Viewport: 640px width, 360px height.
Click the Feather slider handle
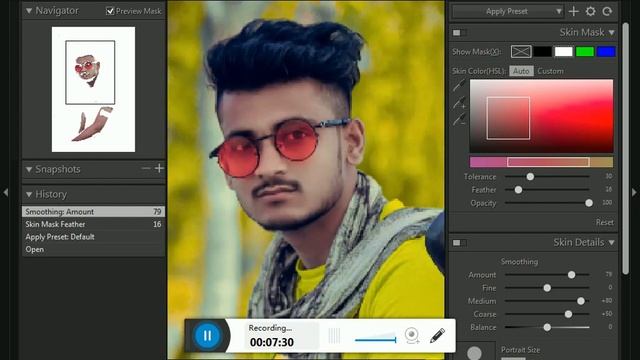[518, 189]
